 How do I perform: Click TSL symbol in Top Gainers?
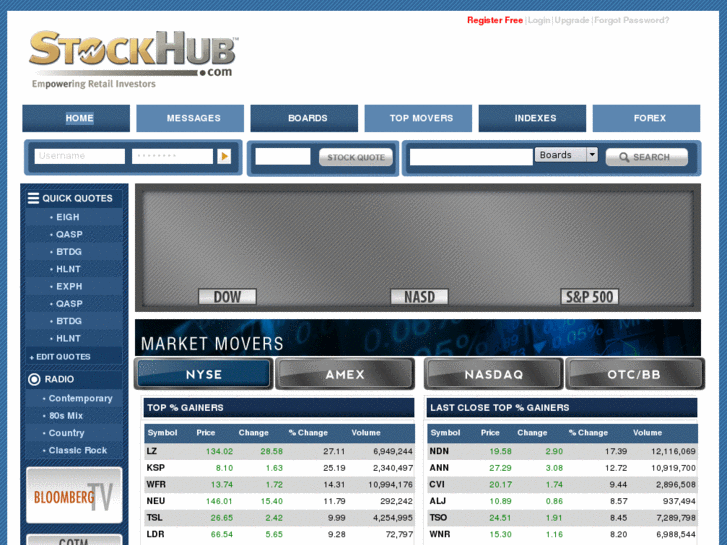pos(154,518)
